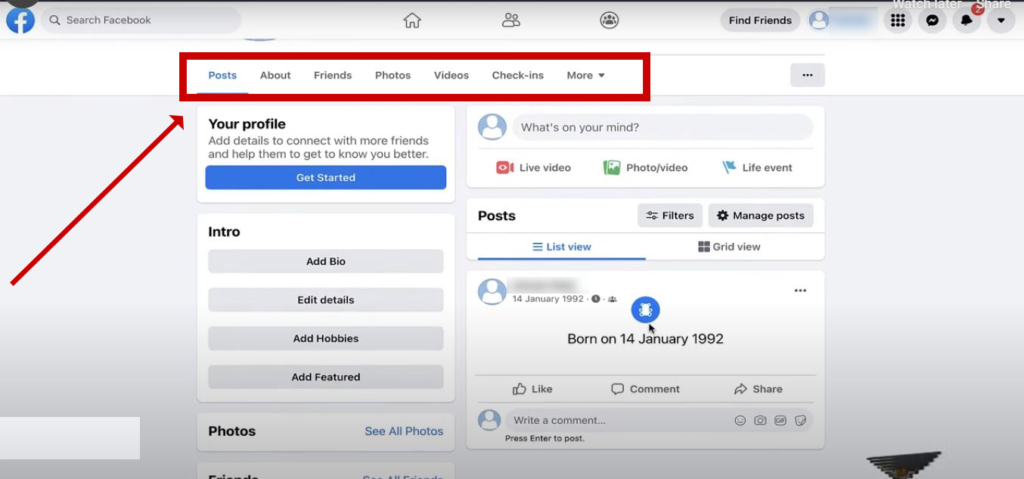Switch to Grid view

point(729,247)
